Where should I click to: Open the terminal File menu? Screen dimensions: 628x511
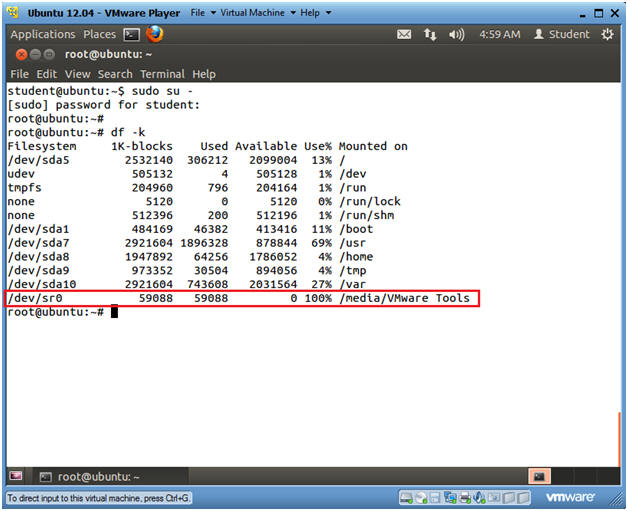click(20, 74)
